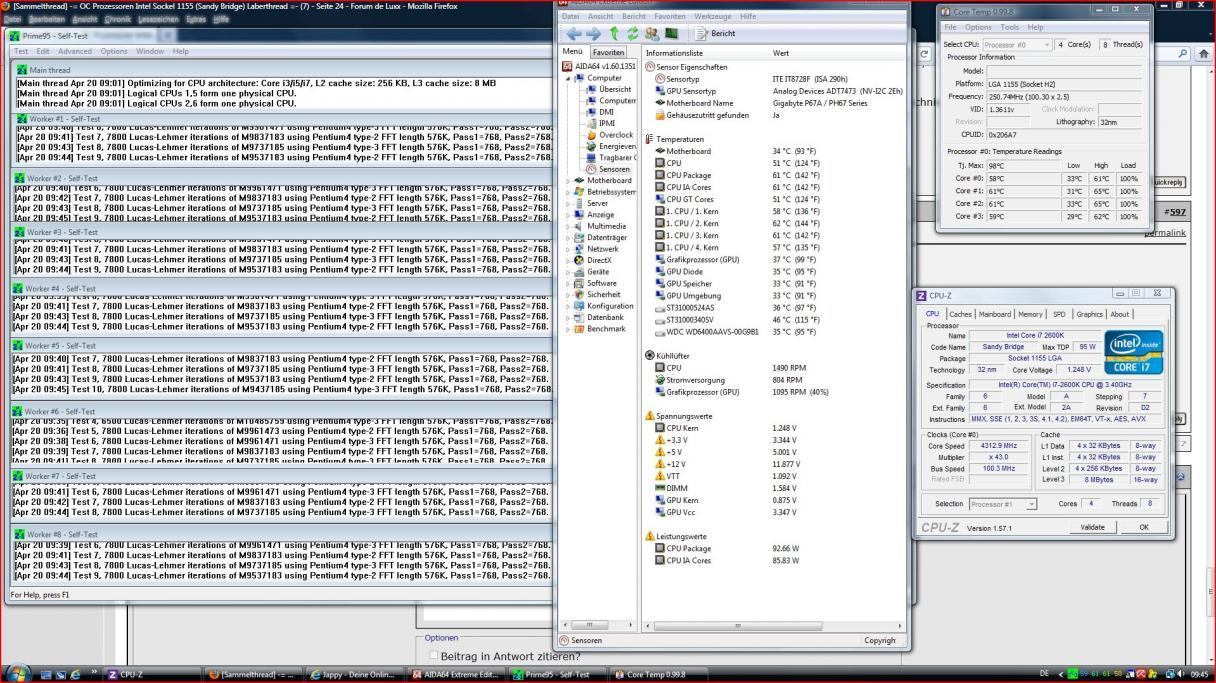Expand the Multimedia tree node
The image size is (1216, 683).
(568, 226)
